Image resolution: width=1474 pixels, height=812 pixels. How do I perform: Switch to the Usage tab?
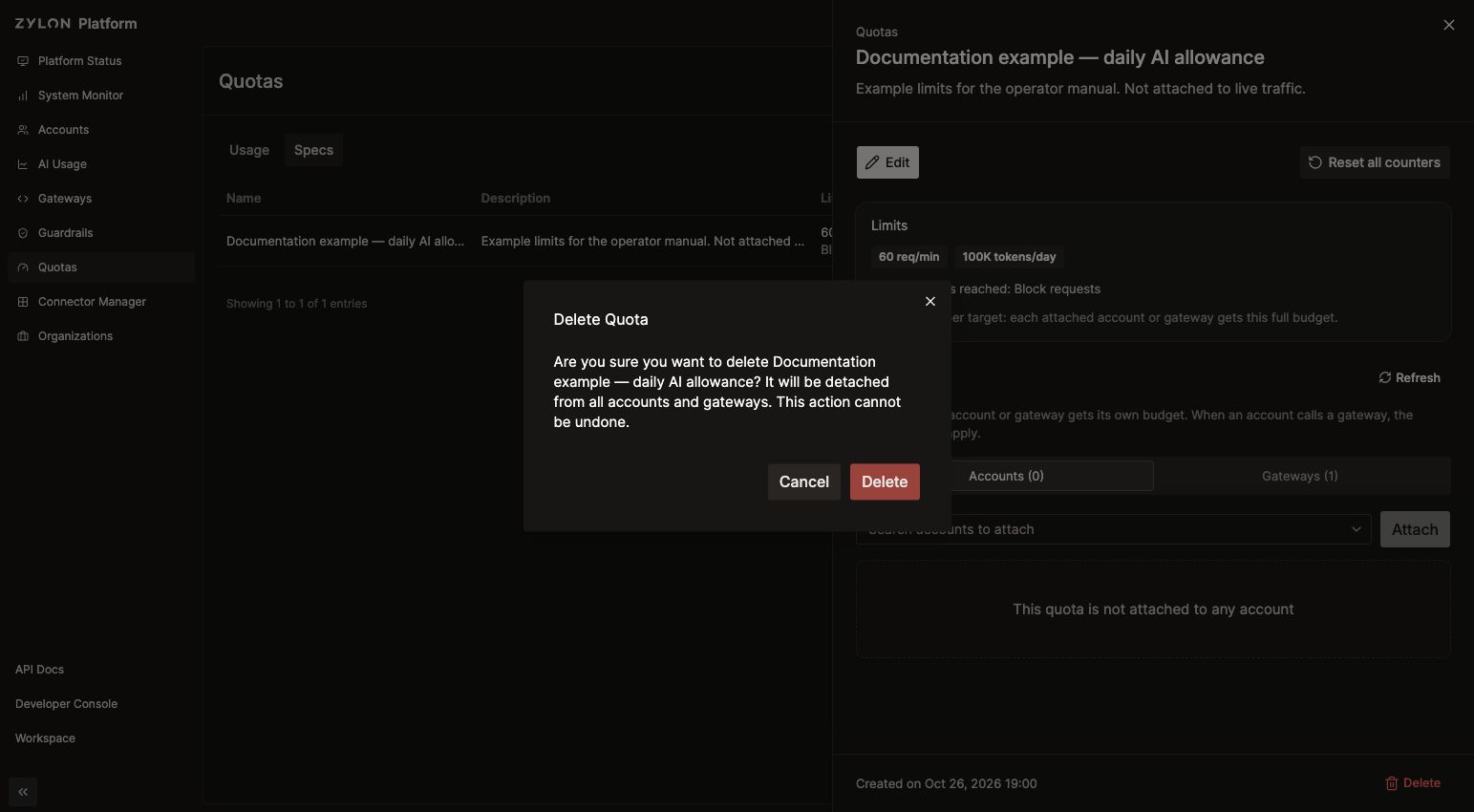click(x=249, y=150)
